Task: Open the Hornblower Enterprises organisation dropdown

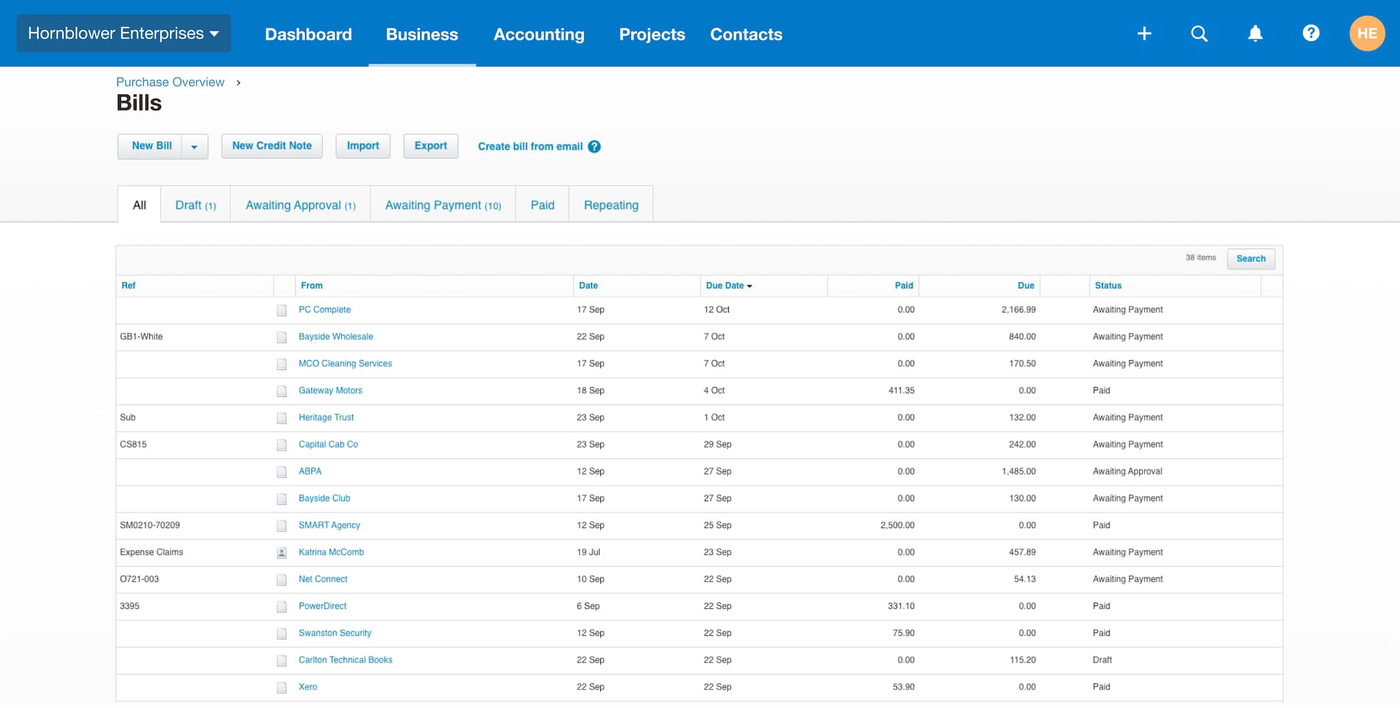Action: coord(123,33)
